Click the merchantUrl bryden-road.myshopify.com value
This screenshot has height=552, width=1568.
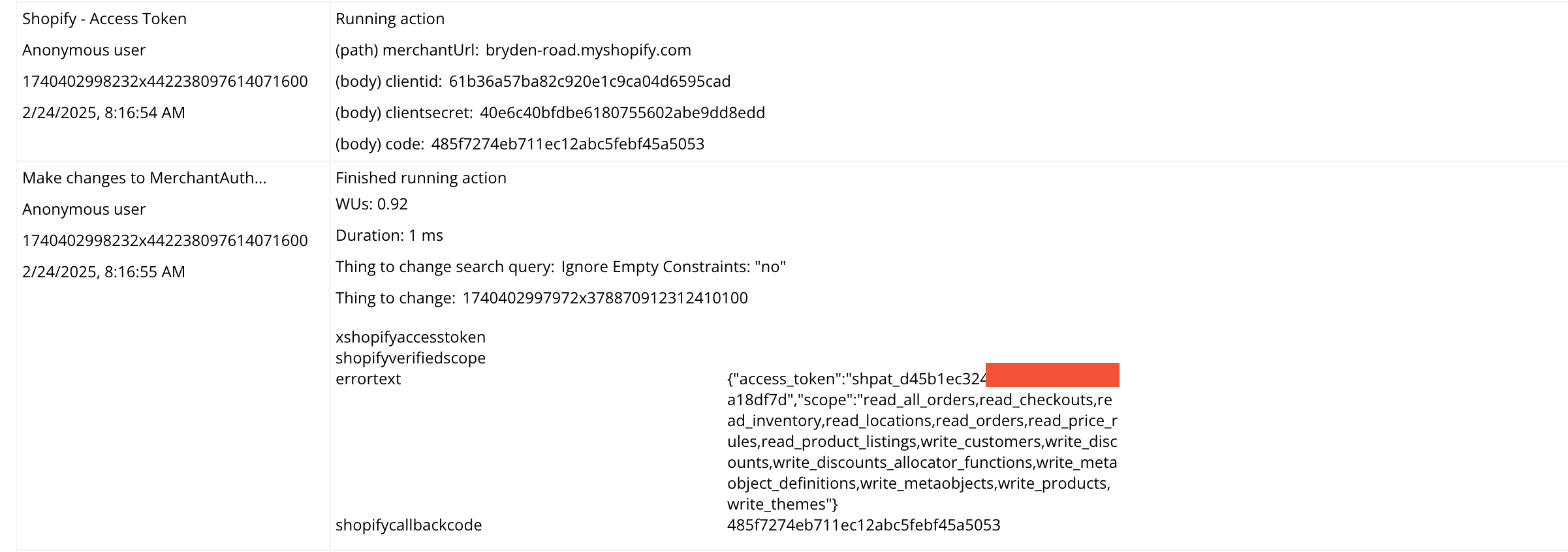(588, 50)
